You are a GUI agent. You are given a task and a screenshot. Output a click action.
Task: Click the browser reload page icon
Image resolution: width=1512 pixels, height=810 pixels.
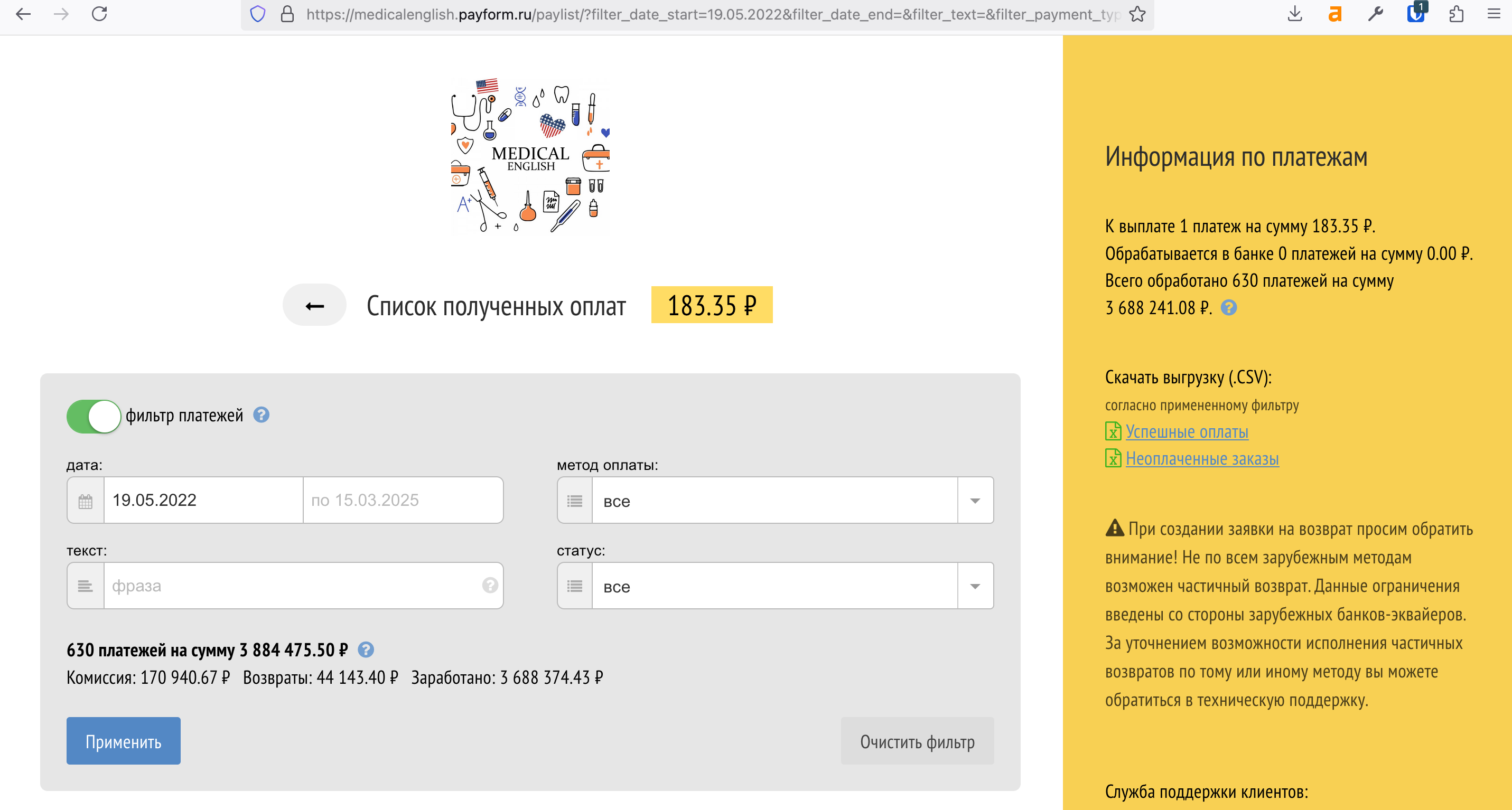(x=99, y=14)
